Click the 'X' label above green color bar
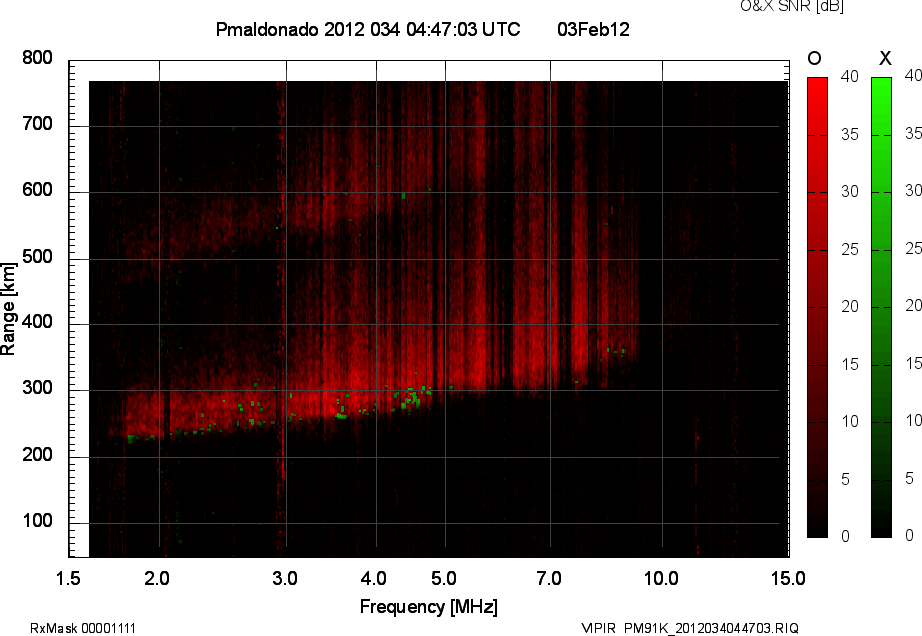Image resolution: width=922 pixels, height=636 pixels. coord(885,58)
